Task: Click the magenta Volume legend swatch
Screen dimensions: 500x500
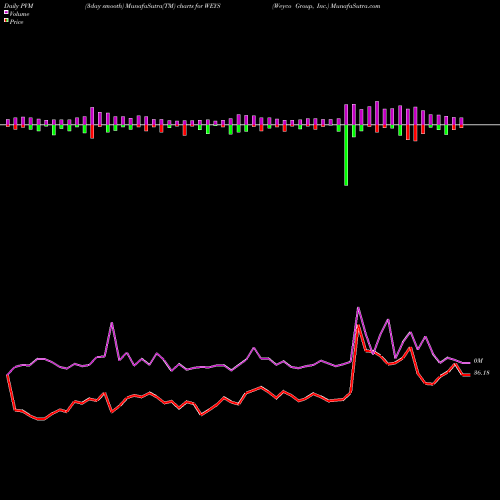Action: click(x=6, y=13)
